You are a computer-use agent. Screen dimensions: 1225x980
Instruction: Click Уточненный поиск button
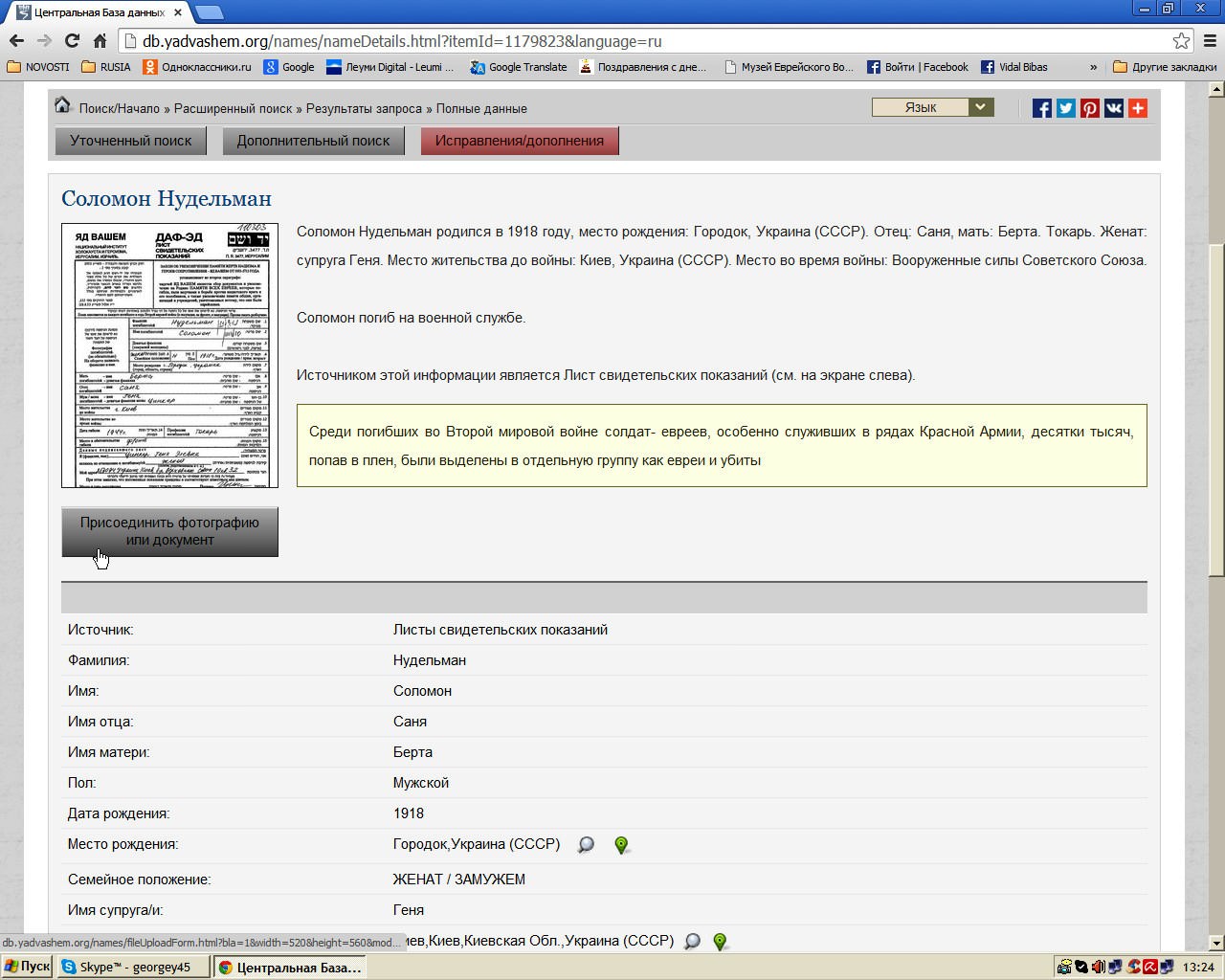coord(131,141)
